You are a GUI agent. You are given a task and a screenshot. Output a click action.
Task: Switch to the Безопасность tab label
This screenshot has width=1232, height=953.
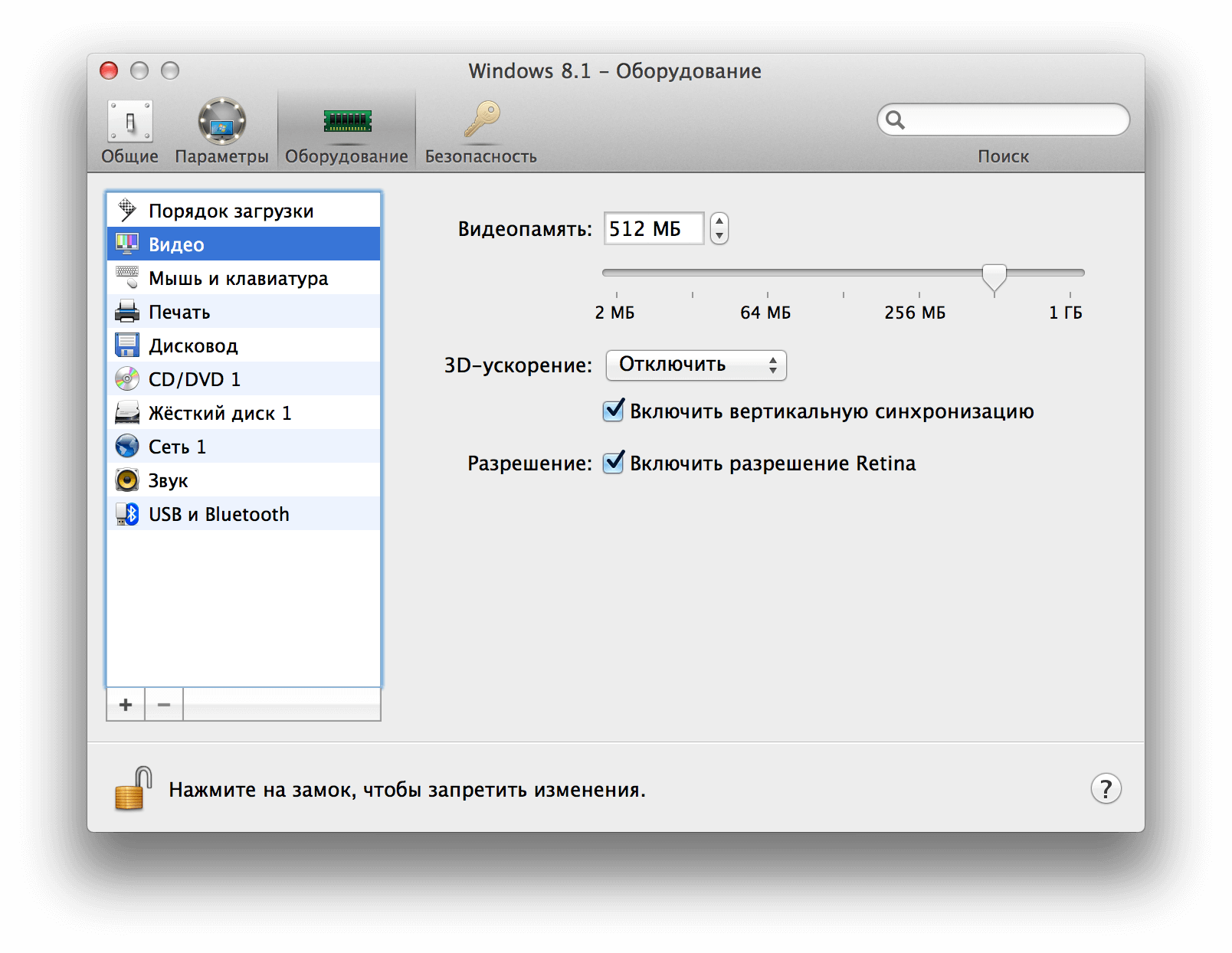(x=481, y=156)
